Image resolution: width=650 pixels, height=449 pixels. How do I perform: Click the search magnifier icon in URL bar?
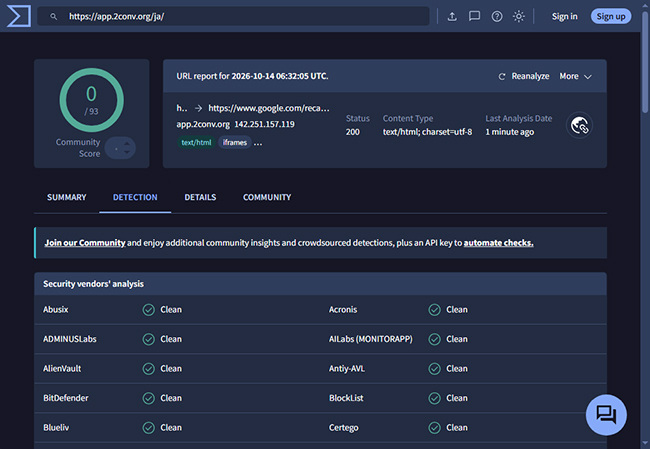tap(53, 17)
